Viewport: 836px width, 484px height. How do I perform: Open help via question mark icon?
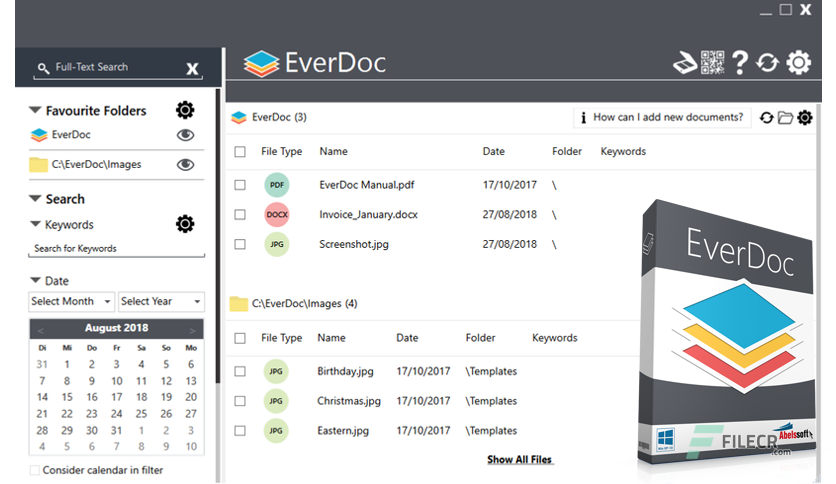click(x=740, y=63)
